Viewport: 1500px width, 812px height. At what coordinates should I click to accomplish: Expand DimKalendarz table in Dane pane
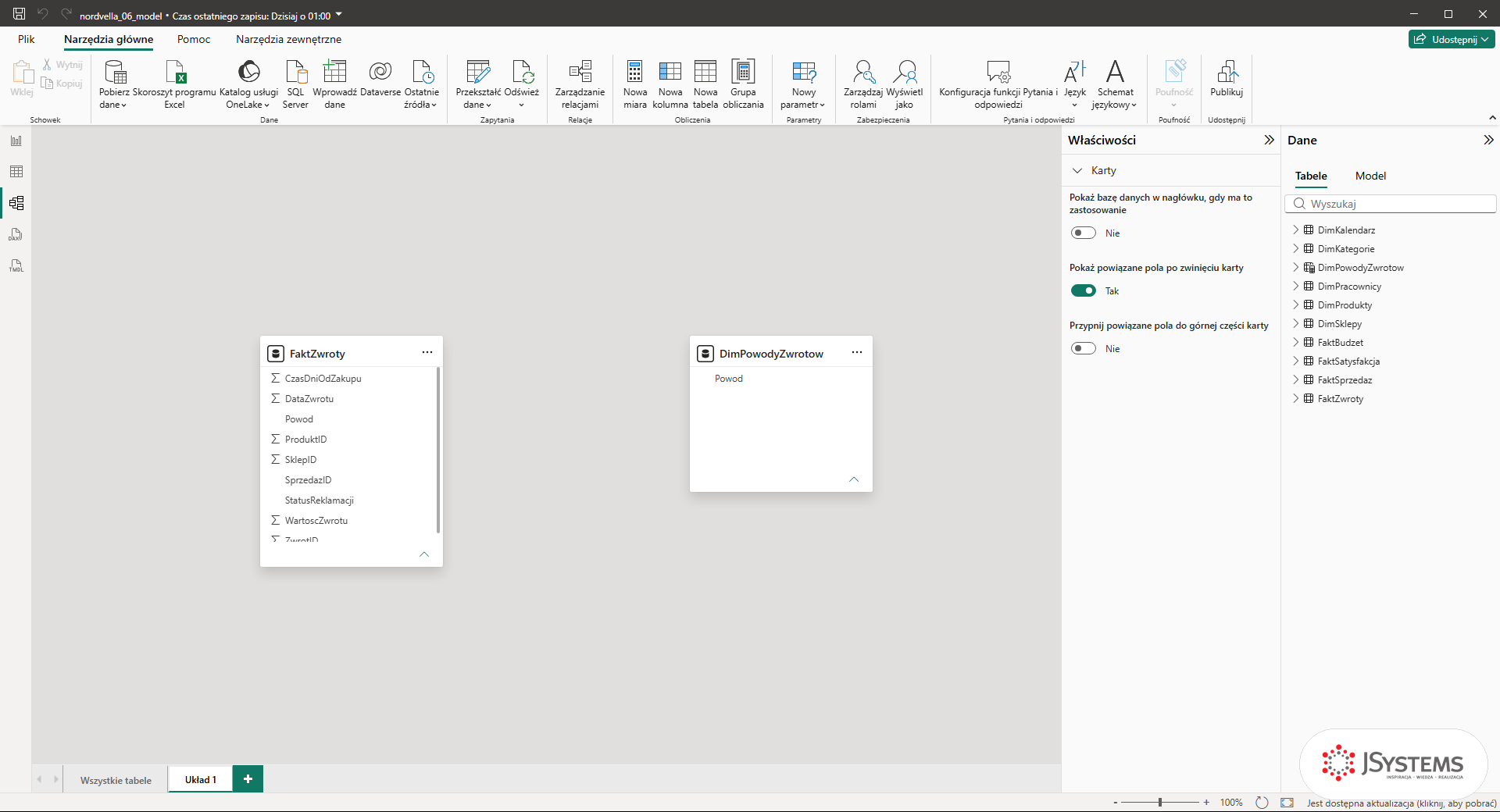click(1295, 230)
